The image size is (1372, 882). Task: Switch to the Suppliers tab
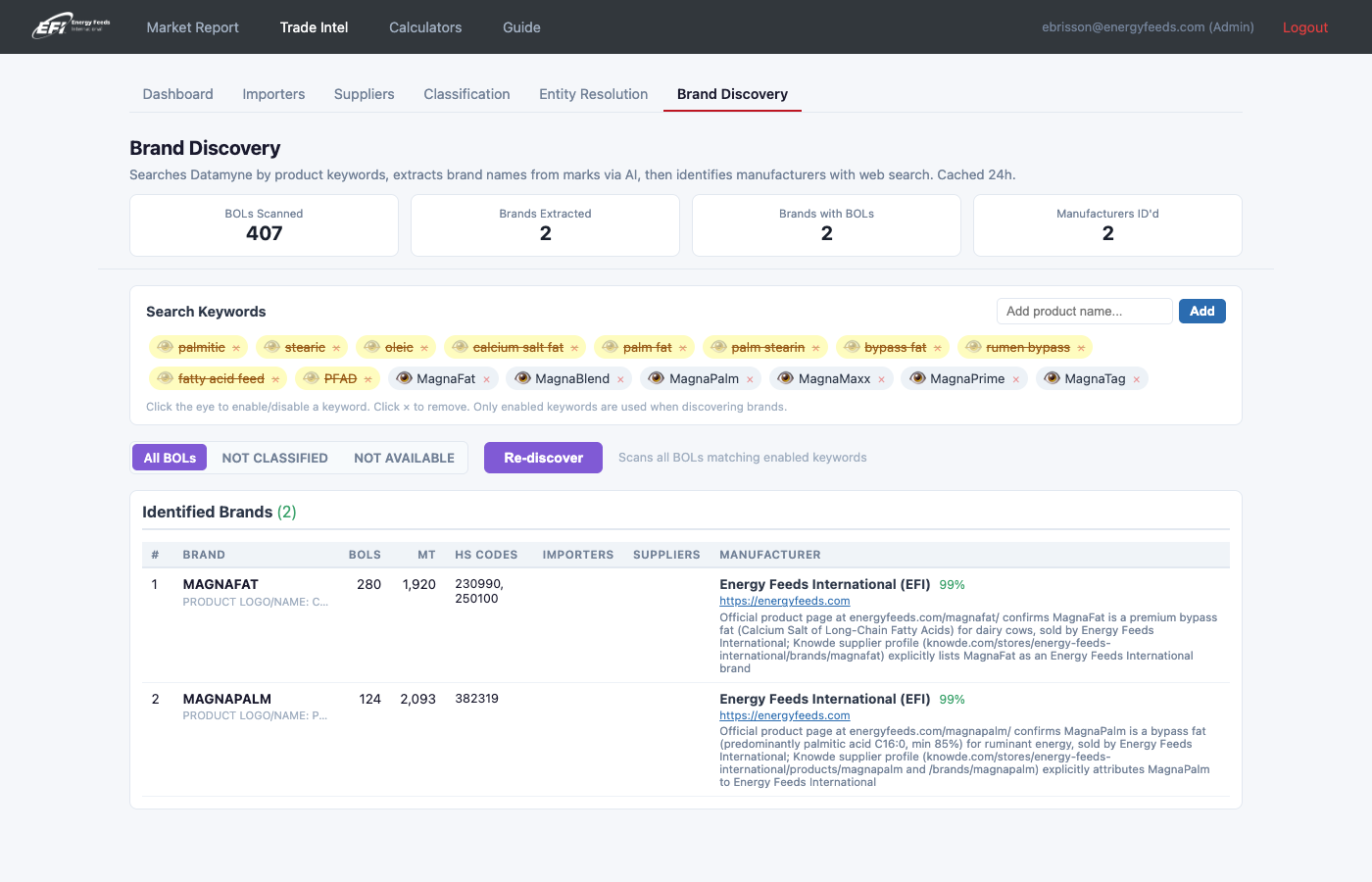(364, 94)
